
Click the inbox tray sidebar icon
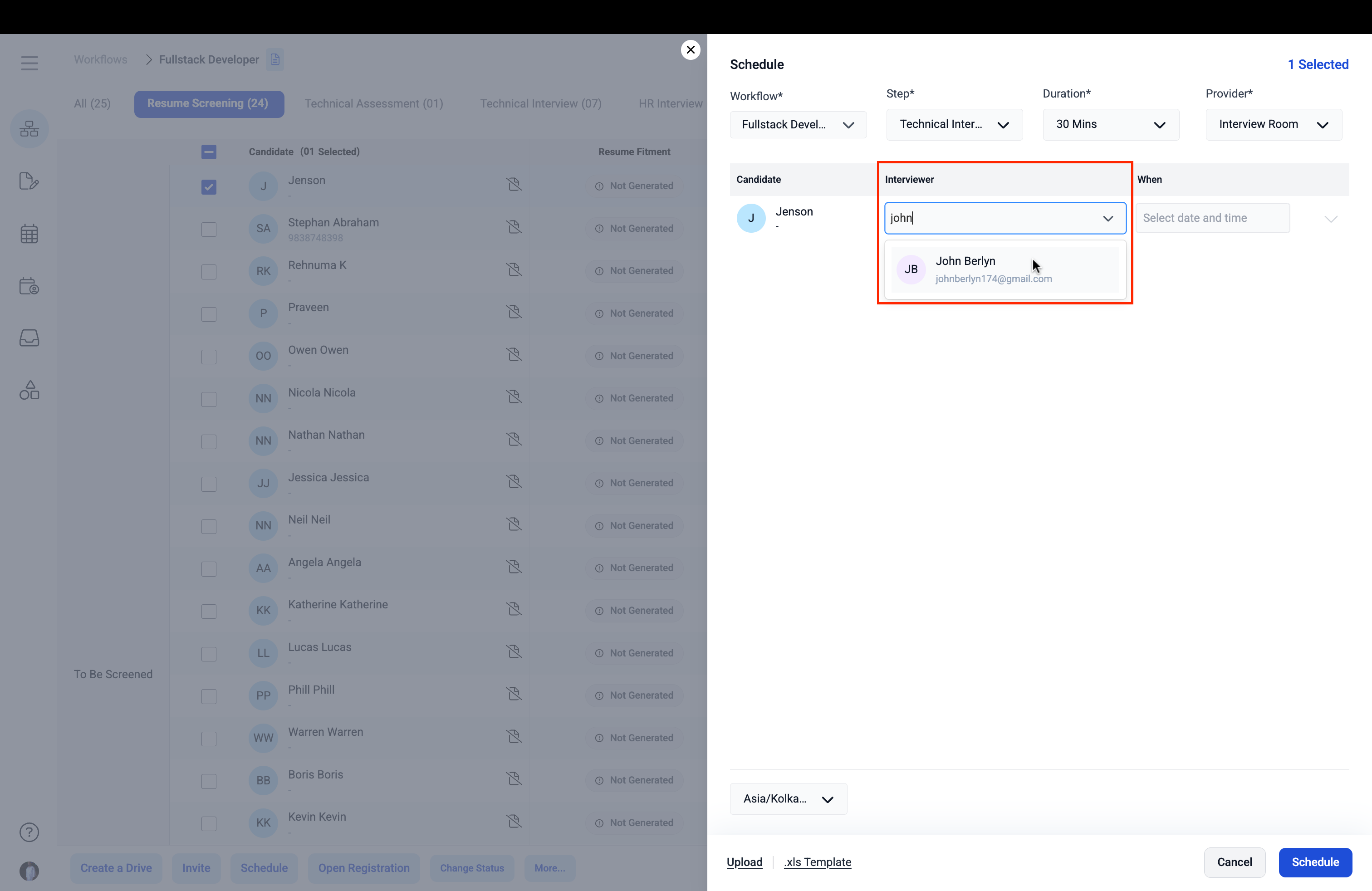[x=29, y=338]
